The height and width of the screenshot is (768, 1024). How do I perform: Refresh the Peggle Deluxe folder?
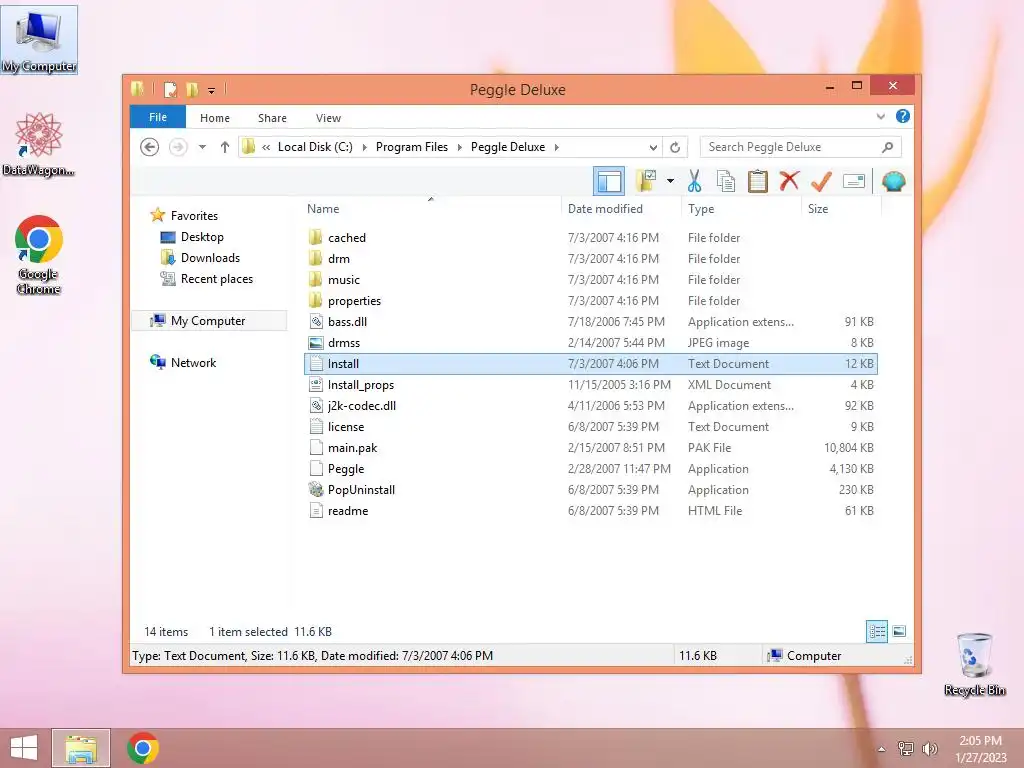tap(675, 148)
